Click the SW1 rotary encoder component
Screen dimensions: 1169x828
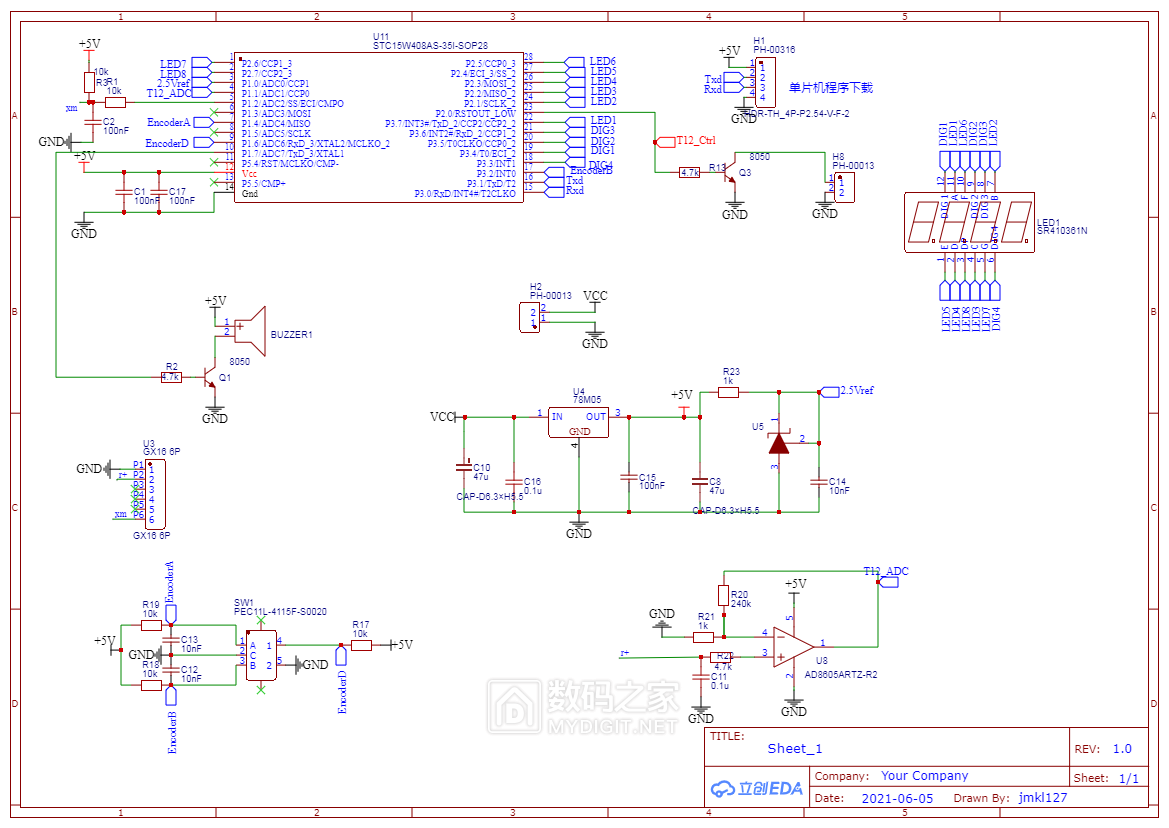click(261, 654)
